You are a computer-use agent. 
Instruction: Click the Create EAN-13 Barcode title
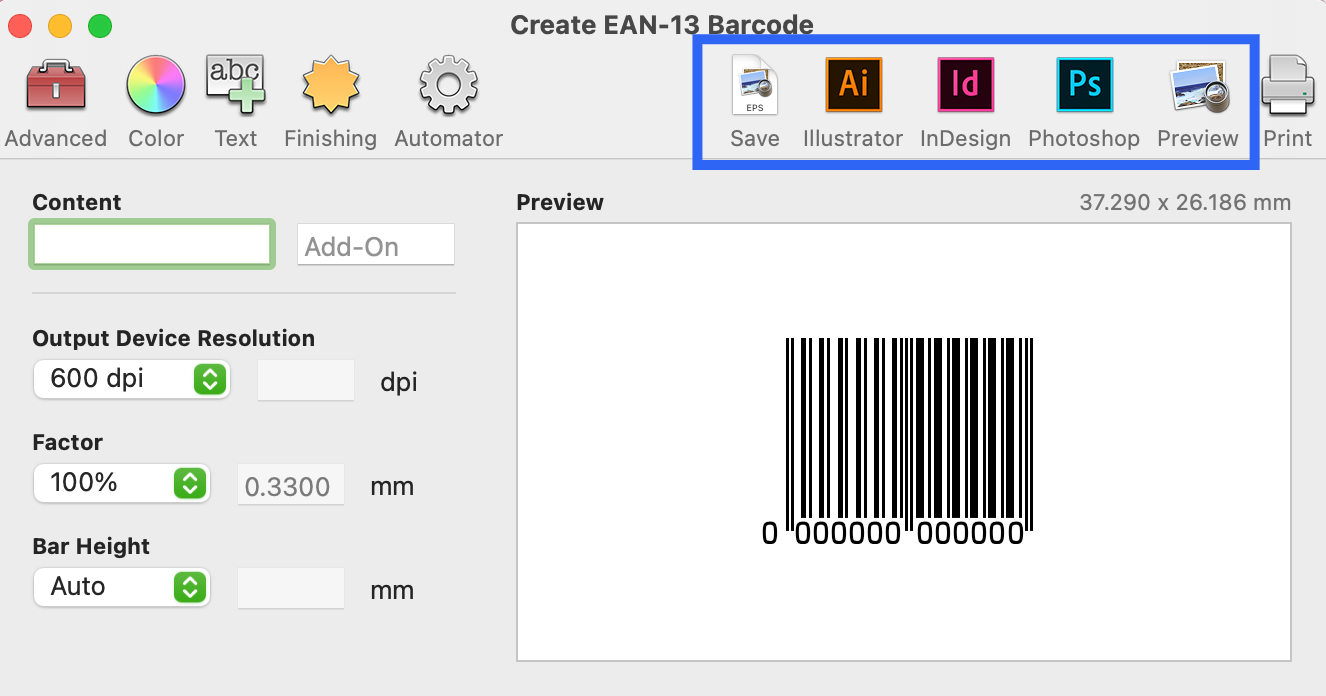pyautogui.click(x=662, y=25)
